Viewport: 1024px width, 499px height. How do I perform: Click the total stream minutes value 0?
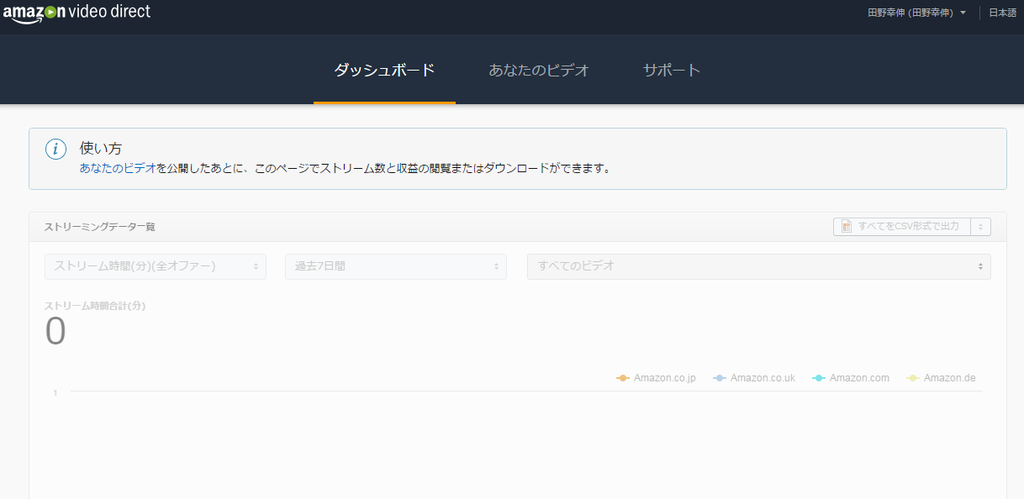(56, 331)
